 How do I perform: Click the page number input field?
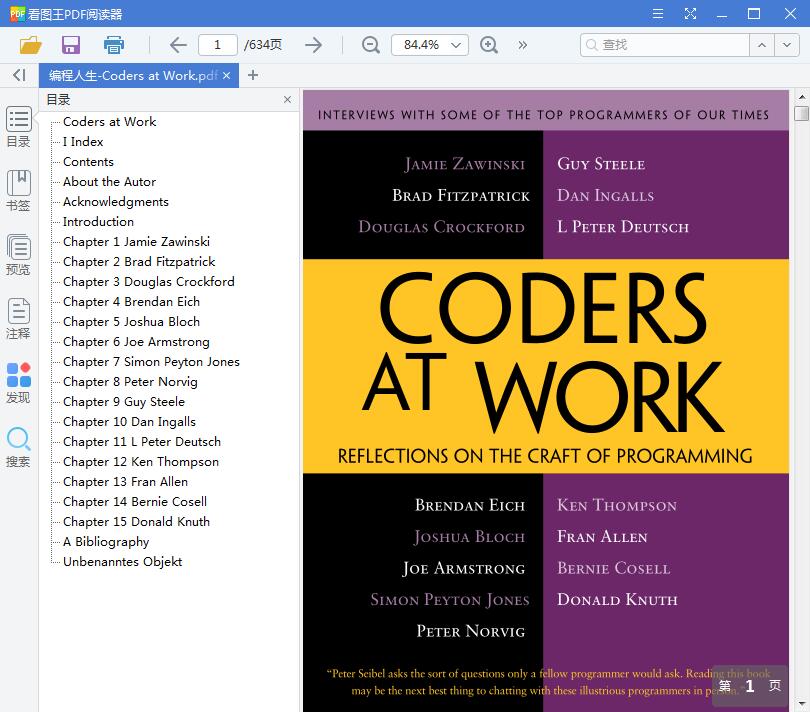point(217,45)
